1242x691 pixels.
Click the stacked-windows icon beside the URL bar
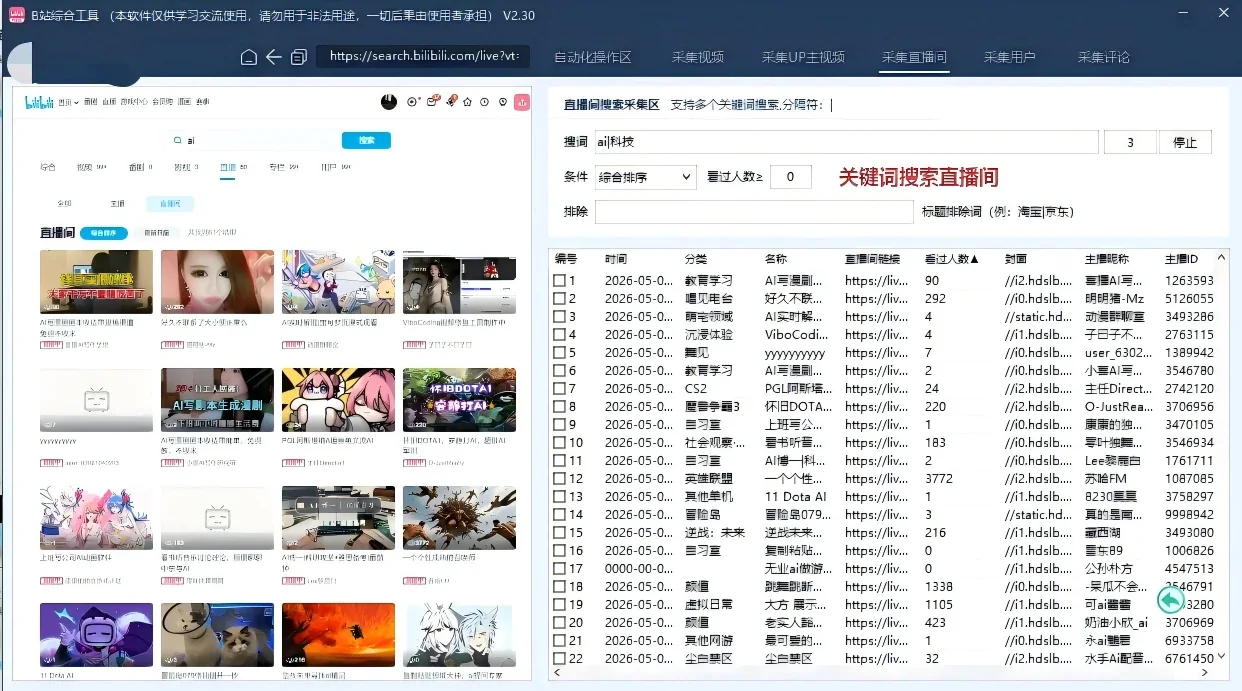pyautogui.click(x=299, y=57)
